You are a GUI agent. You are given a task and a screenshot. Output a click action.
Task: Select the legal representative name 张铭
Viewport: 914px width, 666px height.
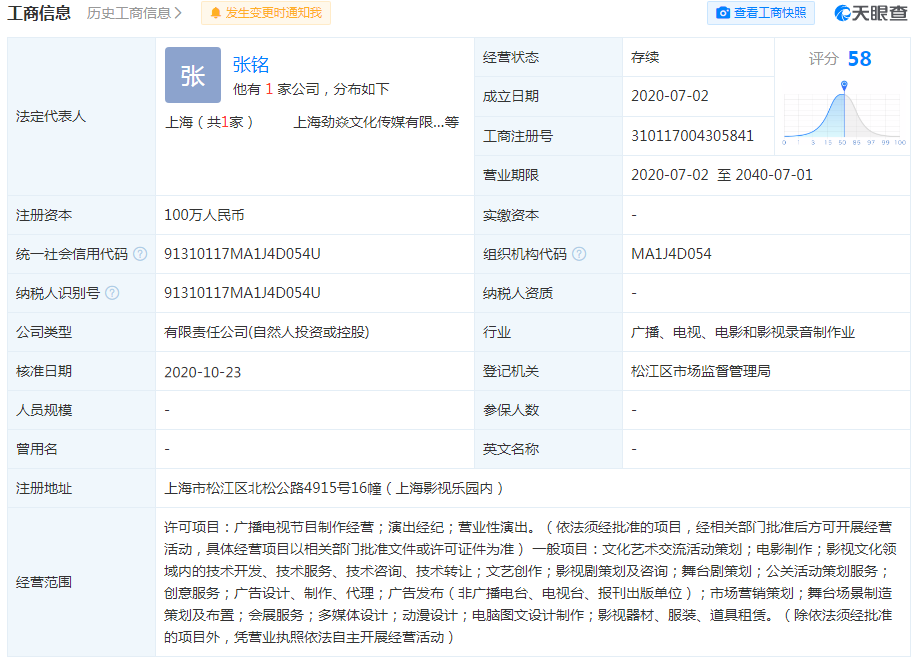pyautogui.click(x=250, y=64)
